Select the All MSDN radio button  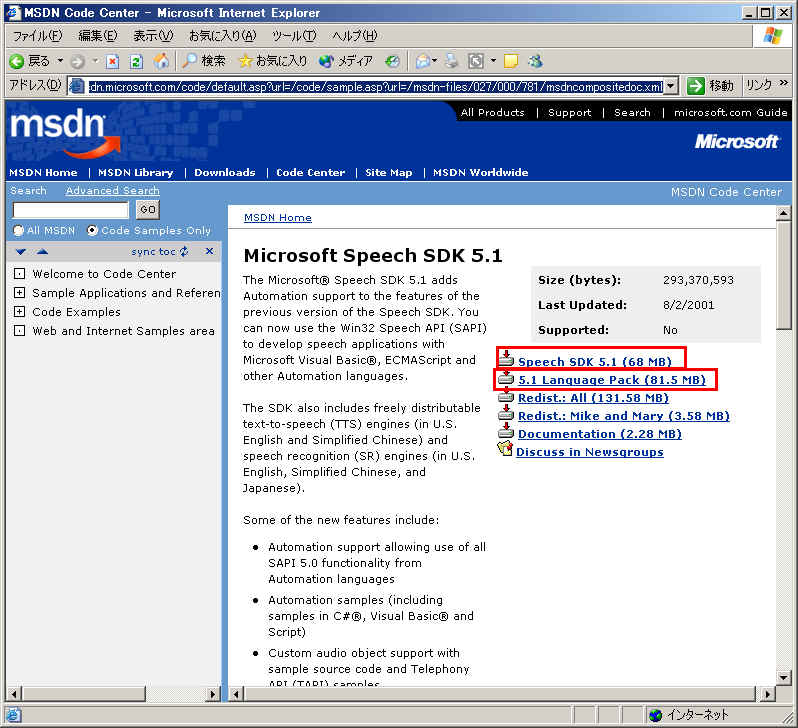tap(18, 231)
